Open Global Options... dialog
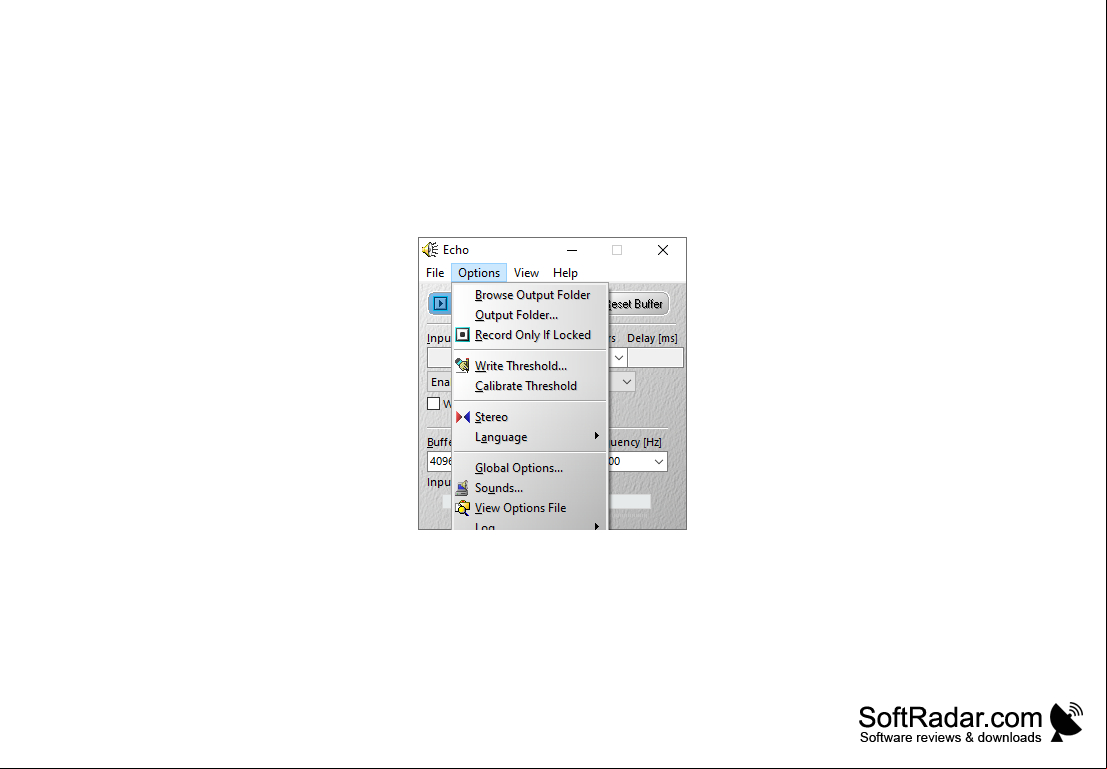 (x=529, y=468)
